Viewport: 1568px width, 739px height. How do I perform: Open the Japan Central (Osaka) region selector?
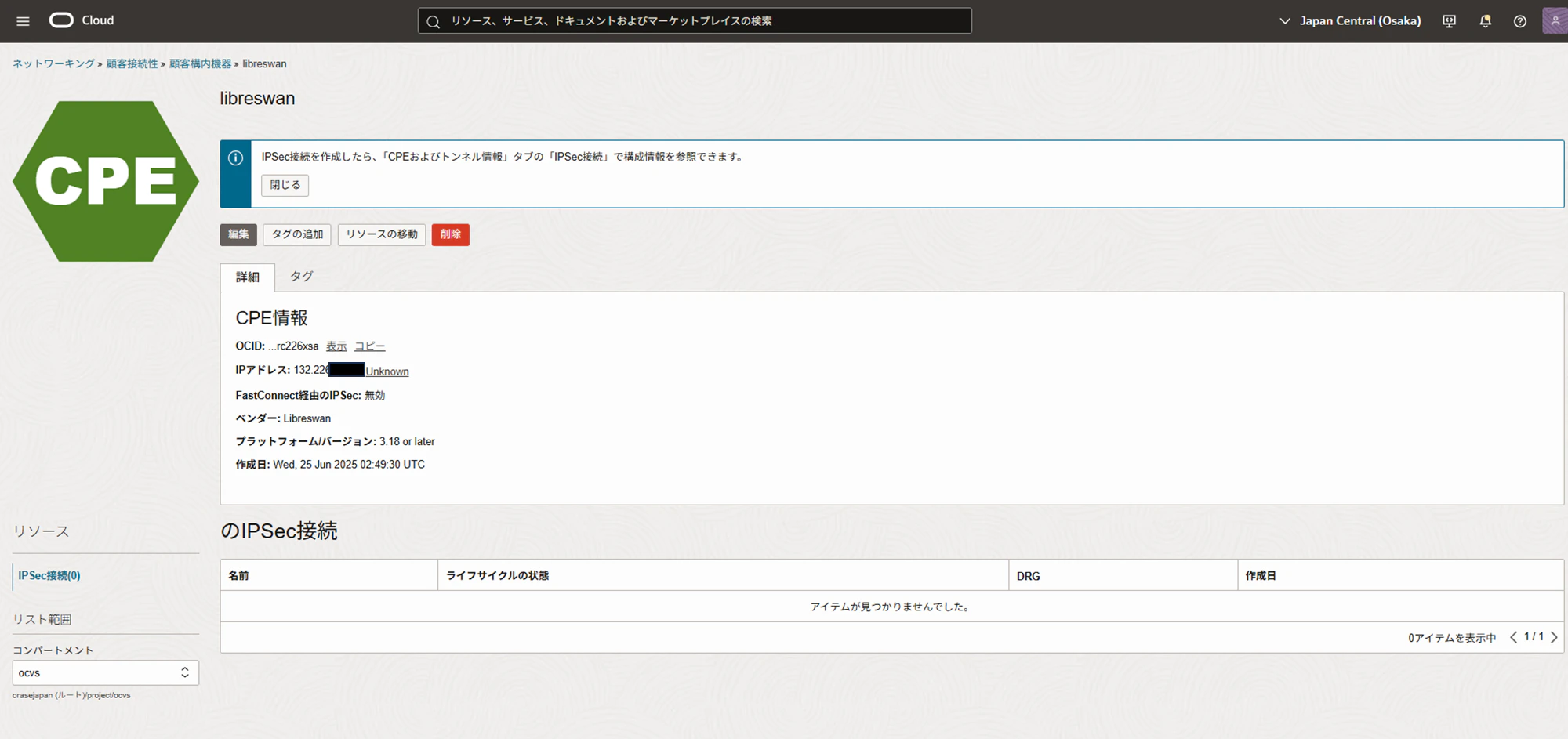tap(1350, 21)
